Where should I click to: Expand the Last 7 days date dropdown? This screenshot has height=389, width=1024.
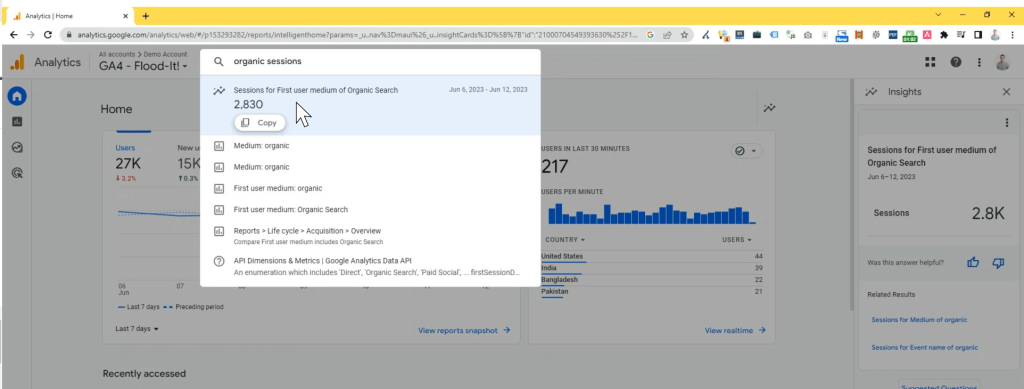tap(137, 329)
